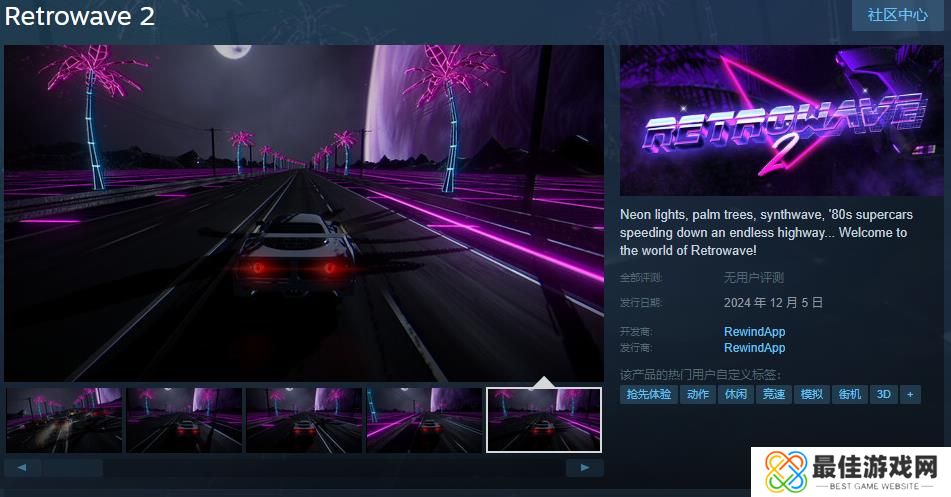Select the third screenshot thumbnail

coord(304,420)
